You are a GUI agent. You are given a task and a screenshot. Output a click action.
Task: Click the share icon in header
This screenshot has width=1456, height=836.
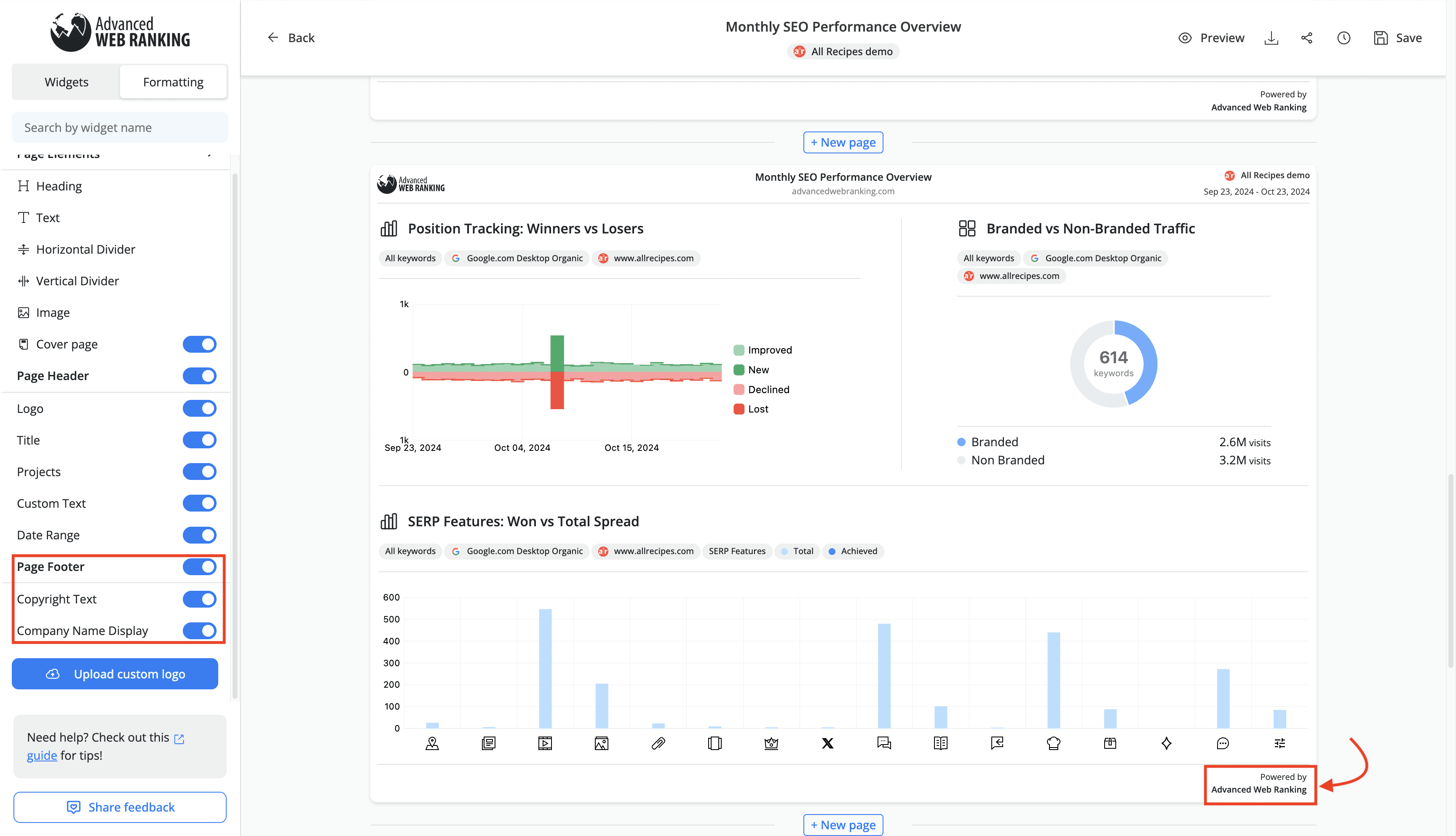click(1307, 38)
